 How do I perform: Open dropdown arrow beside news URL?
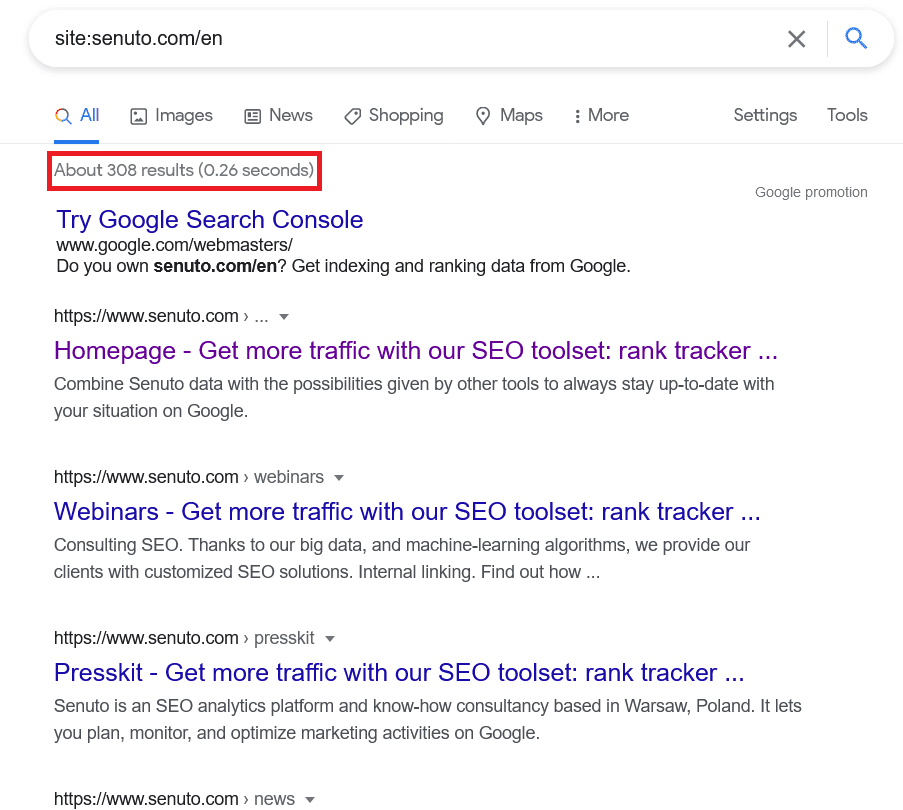coord(310,799)
